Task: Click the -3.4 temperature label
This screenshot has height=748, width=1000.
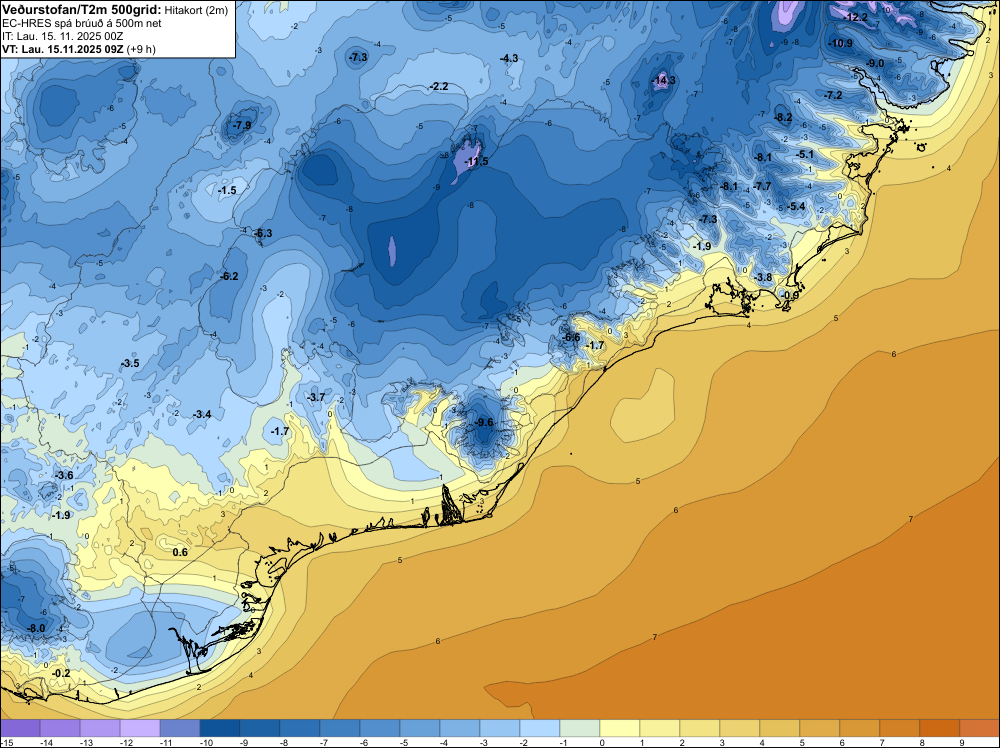Action: click(x=202, y=414)
